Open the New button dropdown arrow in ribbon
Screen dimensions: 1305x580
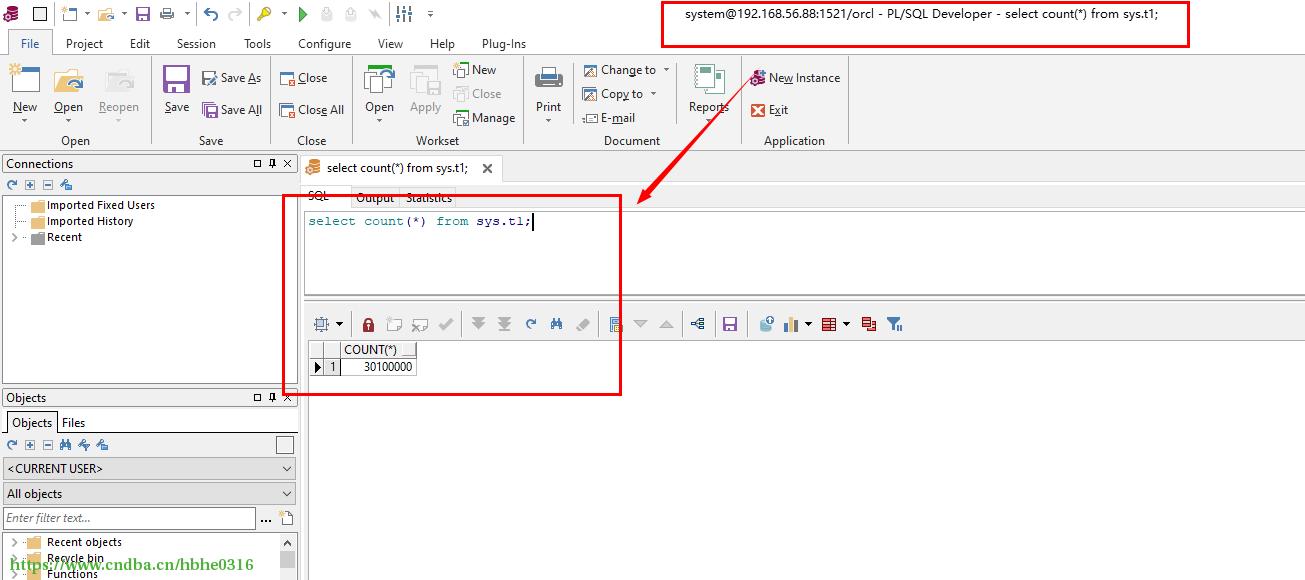pyautogui.click(x=25, y=121)
